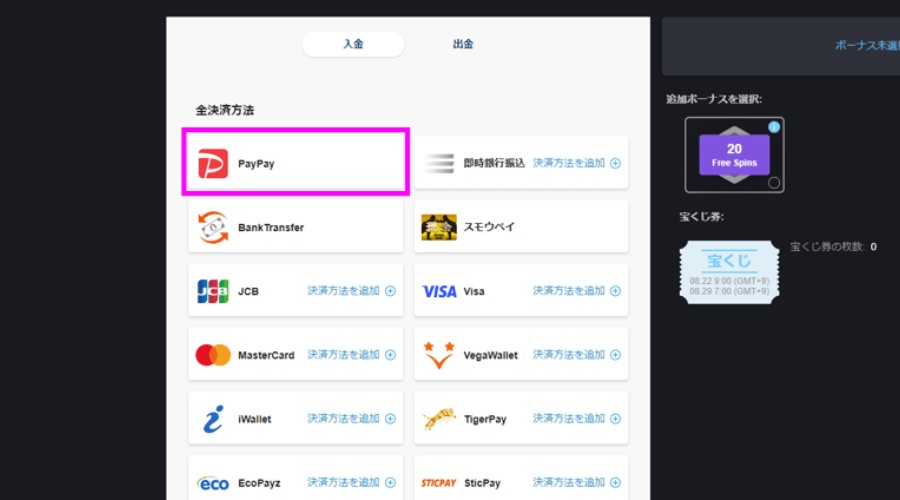Image resolution: width=900 pixels, height=500 pixels.
Task: Click the plus icon in SticPay row
Action: [x=615, y=482]
